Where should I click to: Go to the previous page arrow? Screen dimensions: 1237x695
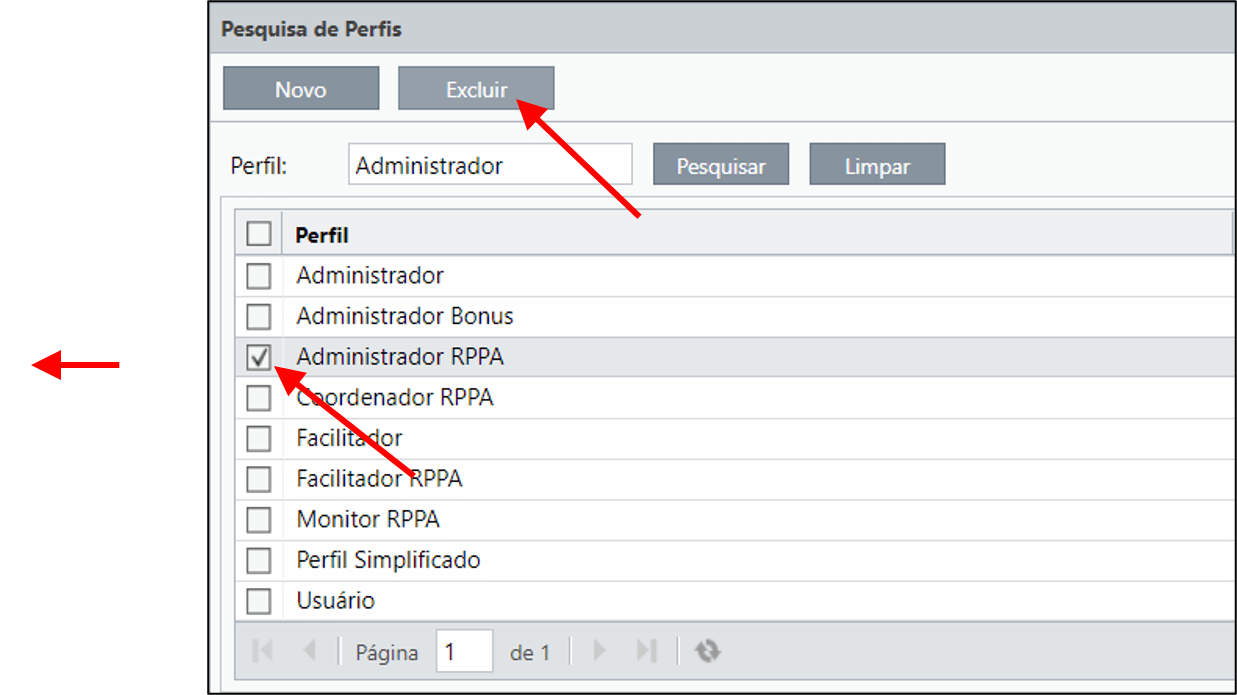309,651
